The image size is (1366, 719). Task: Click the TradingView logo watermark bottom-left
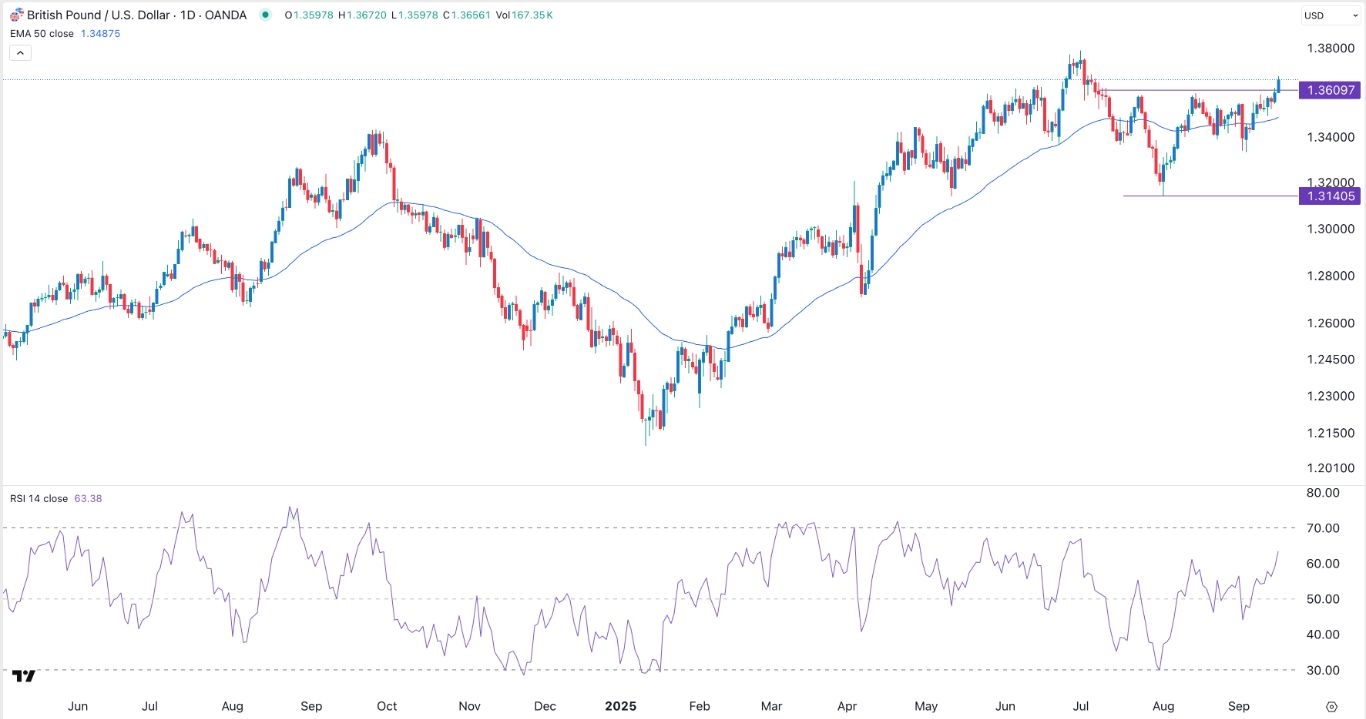click(24, 675)
